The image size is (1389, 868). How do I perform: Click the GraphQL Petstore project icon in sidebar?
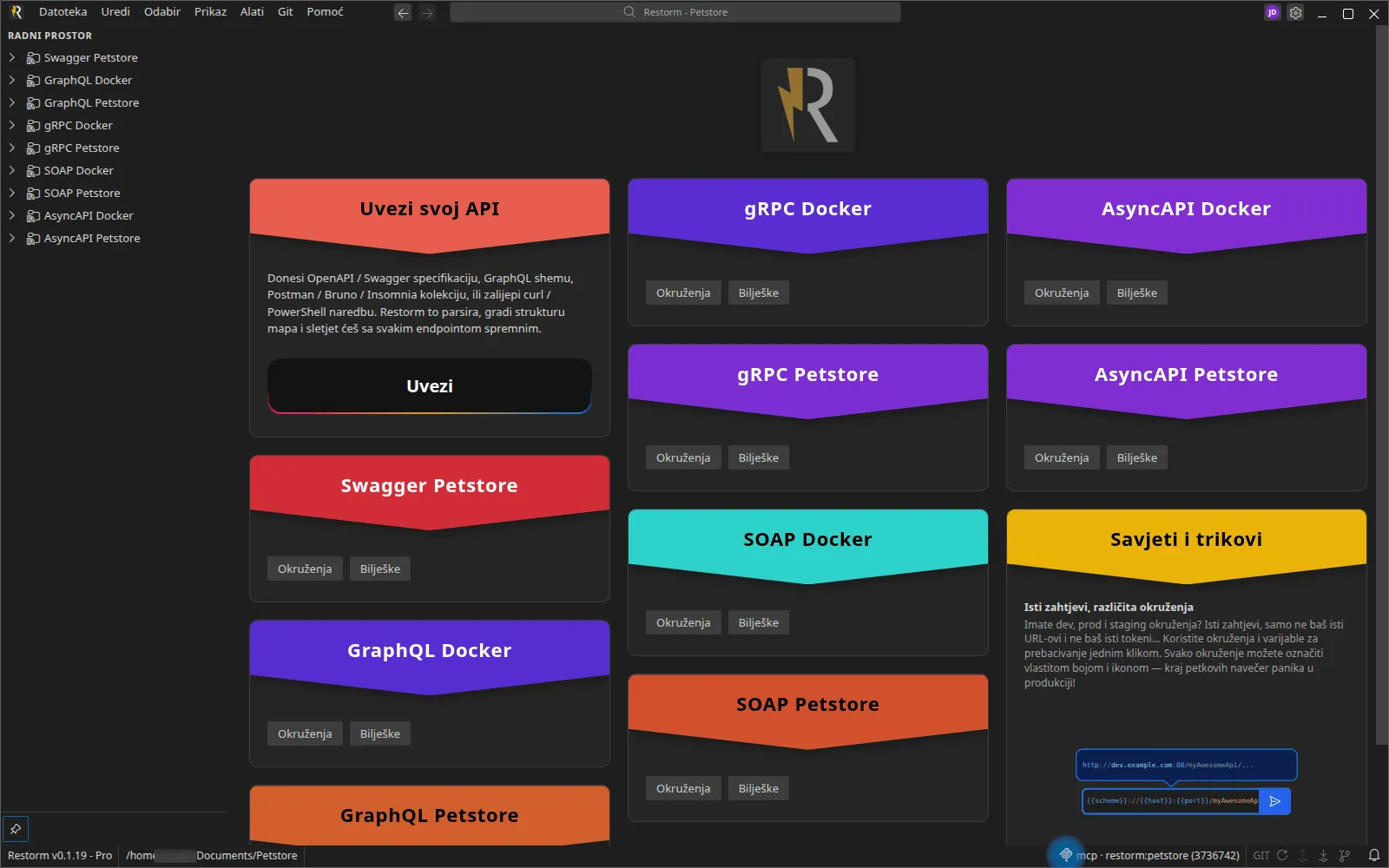click(33, 103)
